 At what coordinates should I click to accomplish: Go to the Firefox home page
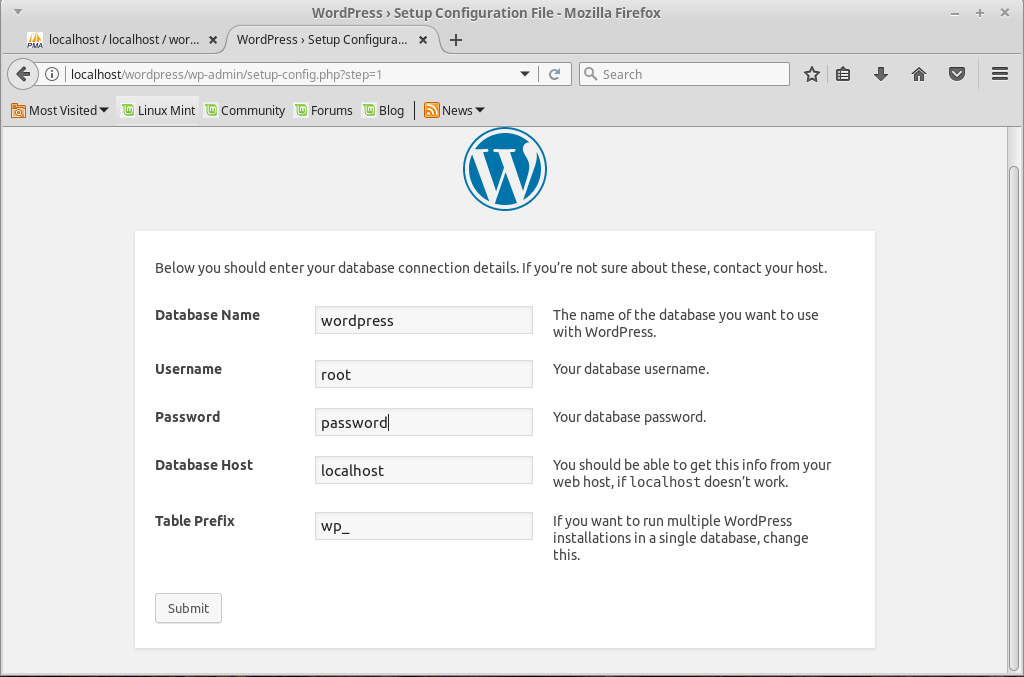click(x=919, y=74)
